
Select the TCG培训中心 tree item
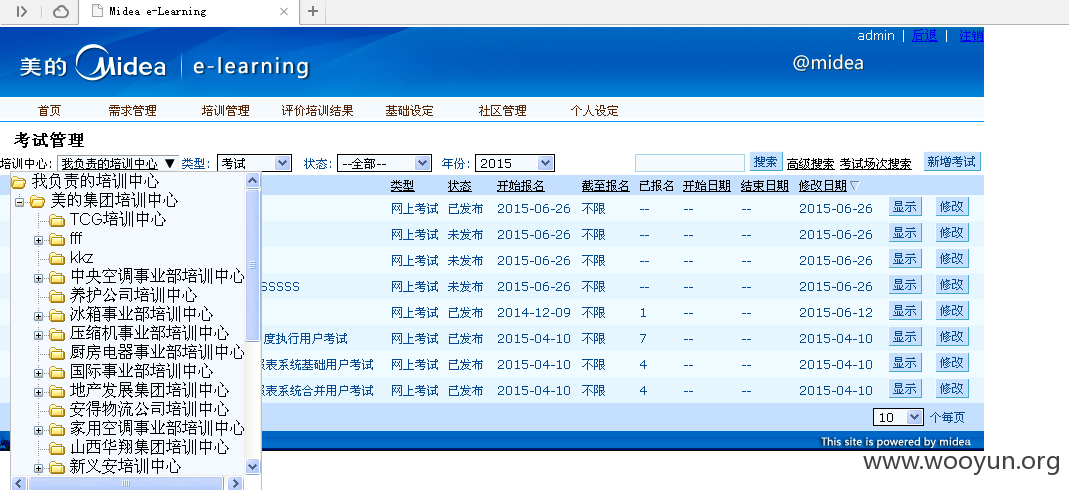coord(118,220)
